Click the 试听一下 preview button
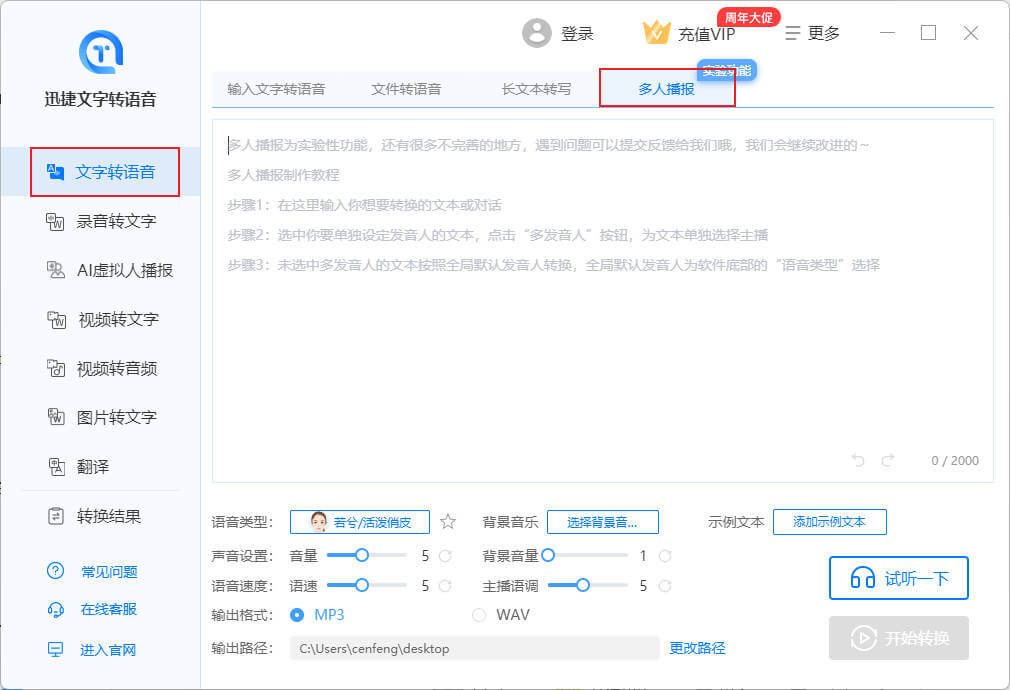Viewport: 1010px width, 690px height. point(898,578)
